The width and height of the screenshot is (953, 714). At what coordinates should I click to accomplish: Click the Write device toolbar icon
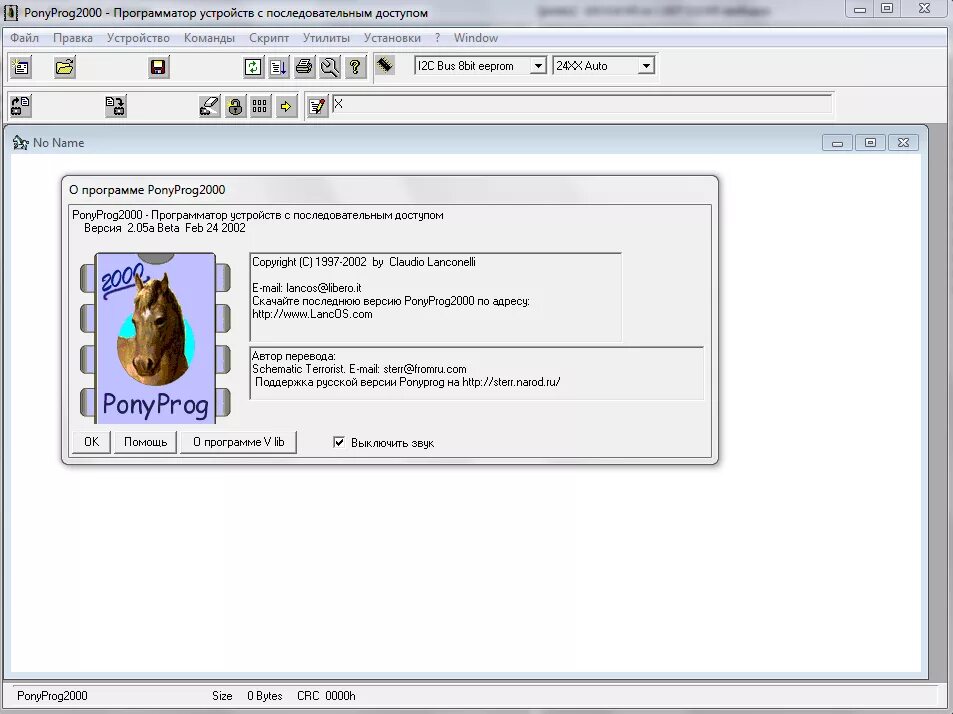pyautogui.click(x=115, y=106)
